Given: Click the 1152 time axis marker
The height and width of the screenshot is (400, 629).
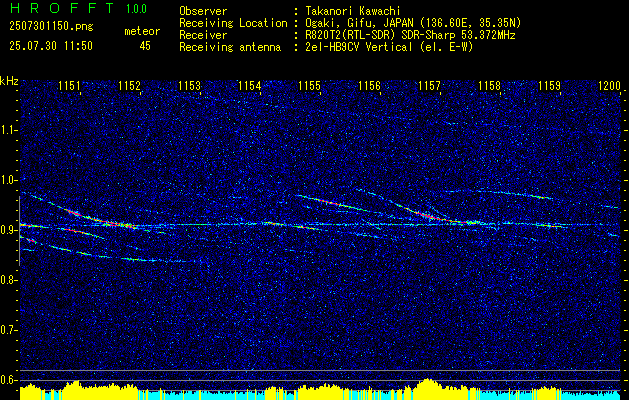Looking at the screenshot, I should [130, 86].
